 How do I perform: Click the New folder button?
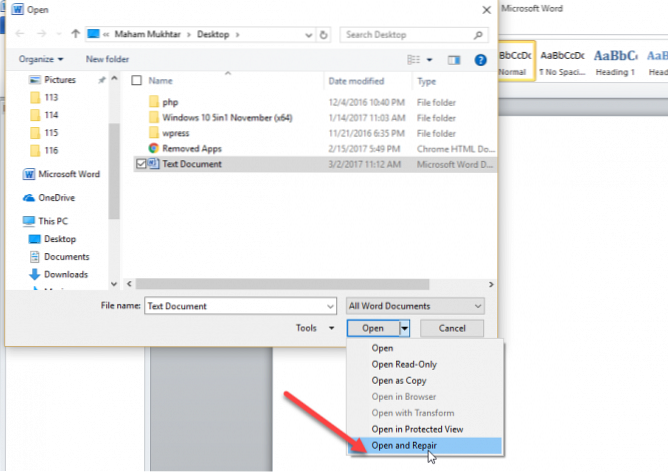(107, 60)
